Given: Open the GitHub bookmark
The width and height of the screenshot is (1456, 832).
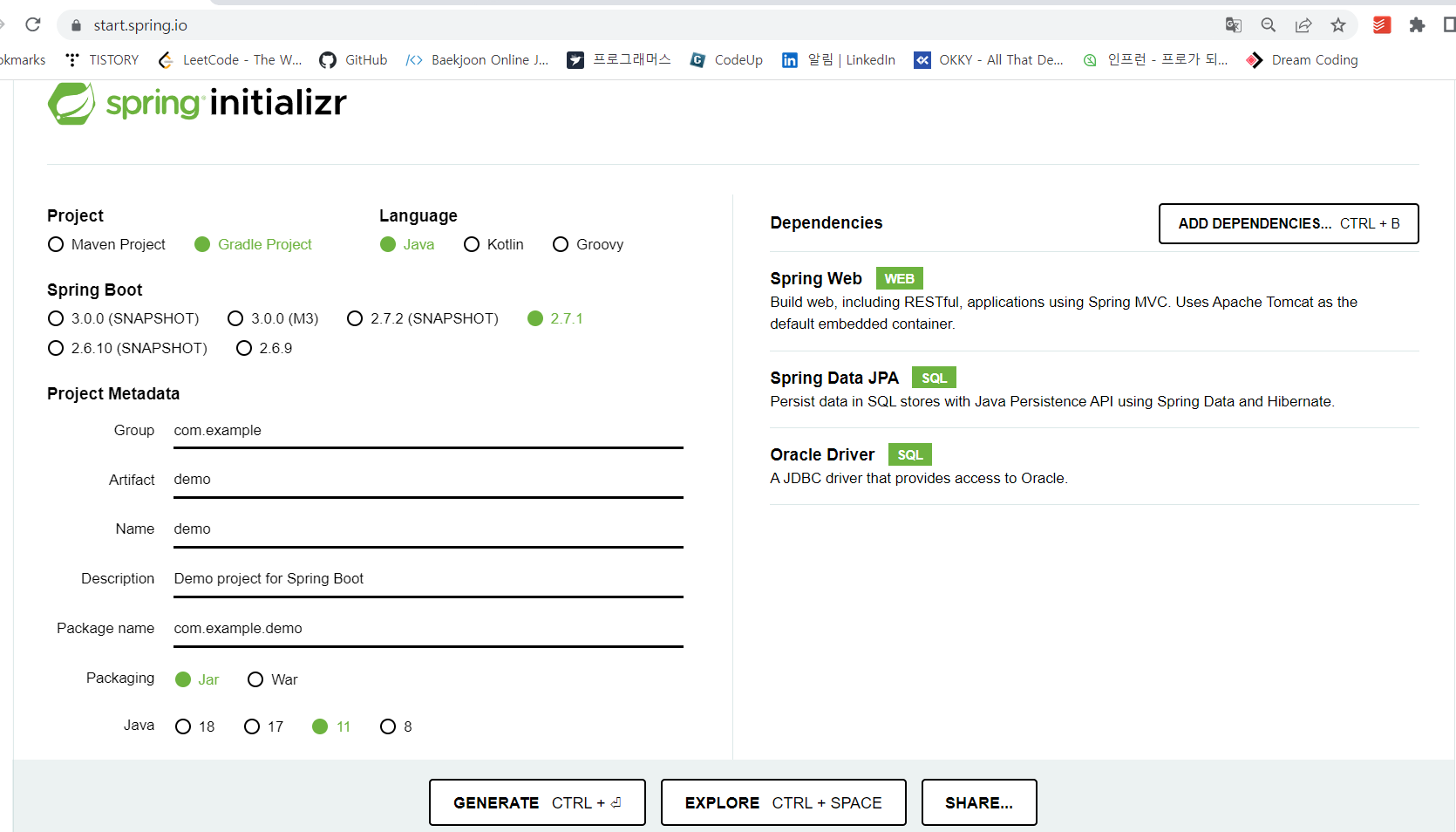Looking at the screenshot, I should (353, 59).
